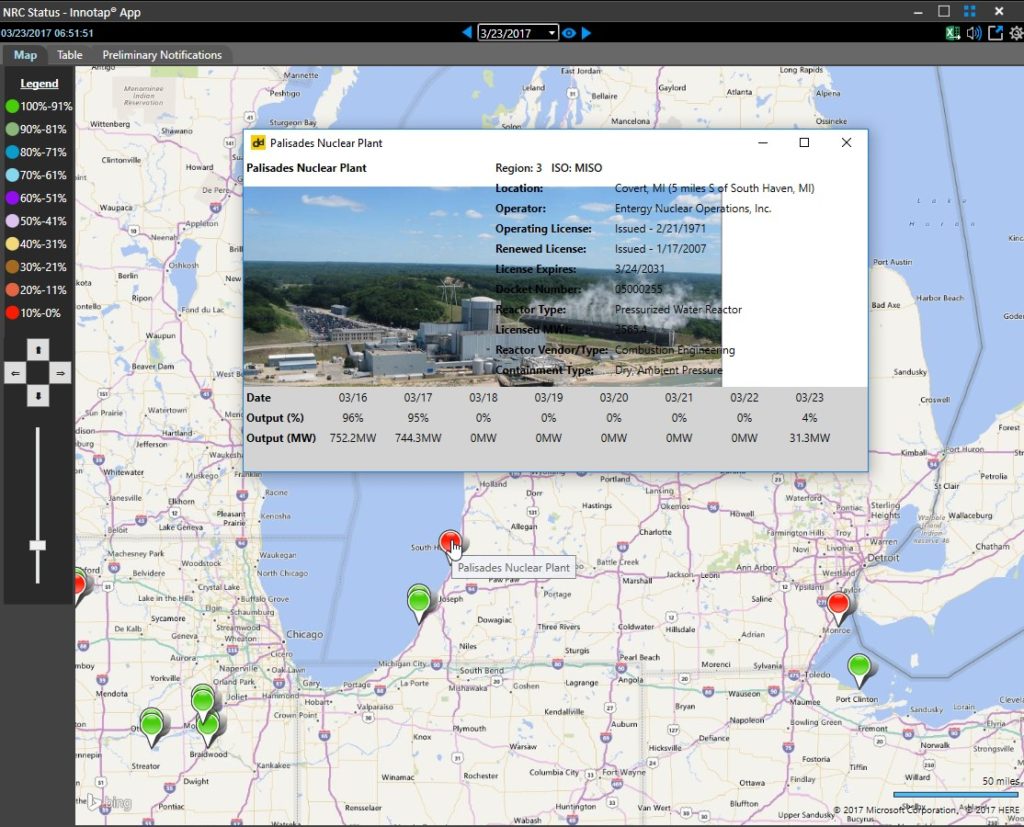Click the 30%-21% brown legend dot
The image size is (1024, 827).
click(x=12, y=267)
